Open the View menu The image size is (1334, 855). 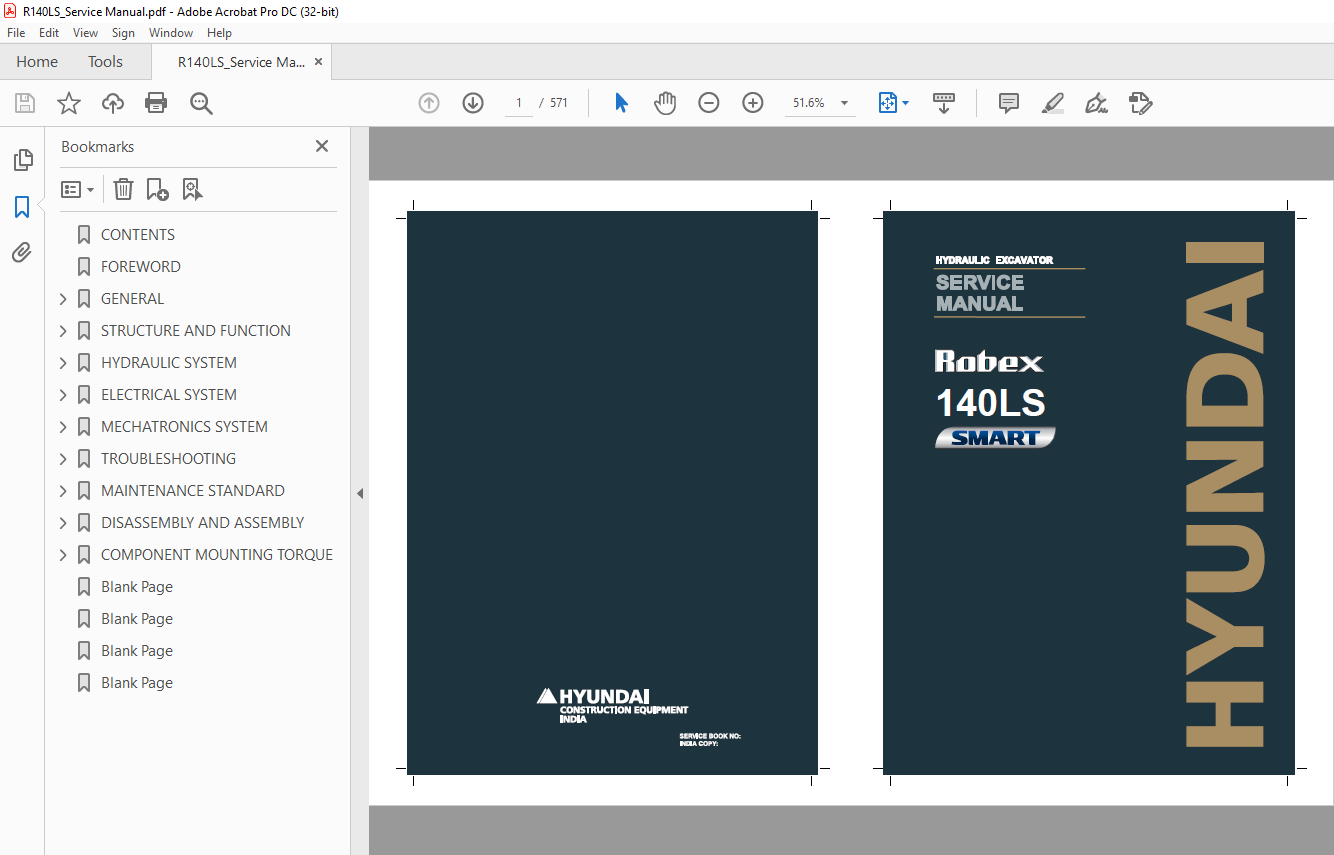(x=86, y=33)
